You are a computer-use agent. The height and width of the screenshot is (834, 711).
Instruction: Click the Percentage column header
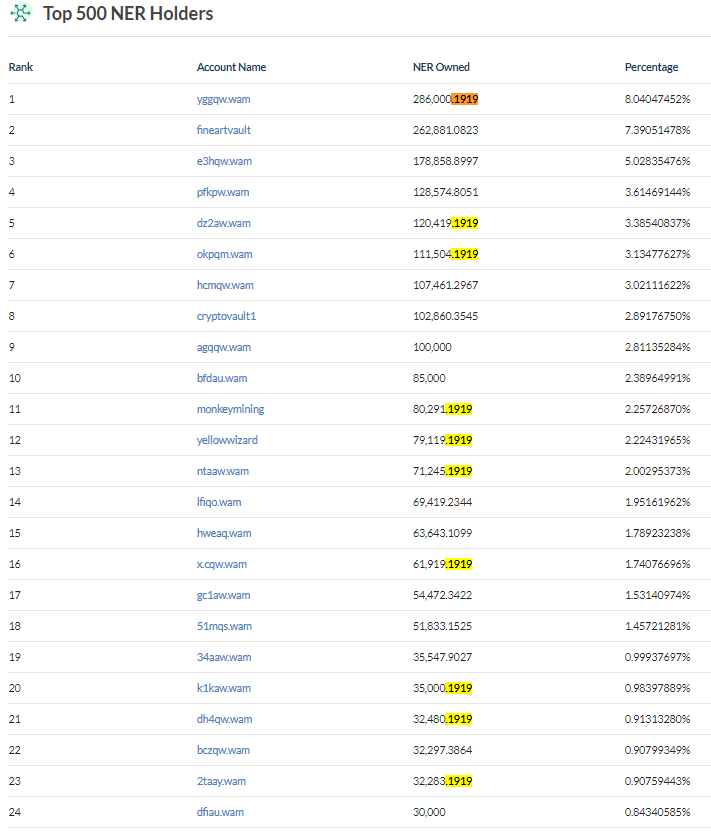[651, 67]
